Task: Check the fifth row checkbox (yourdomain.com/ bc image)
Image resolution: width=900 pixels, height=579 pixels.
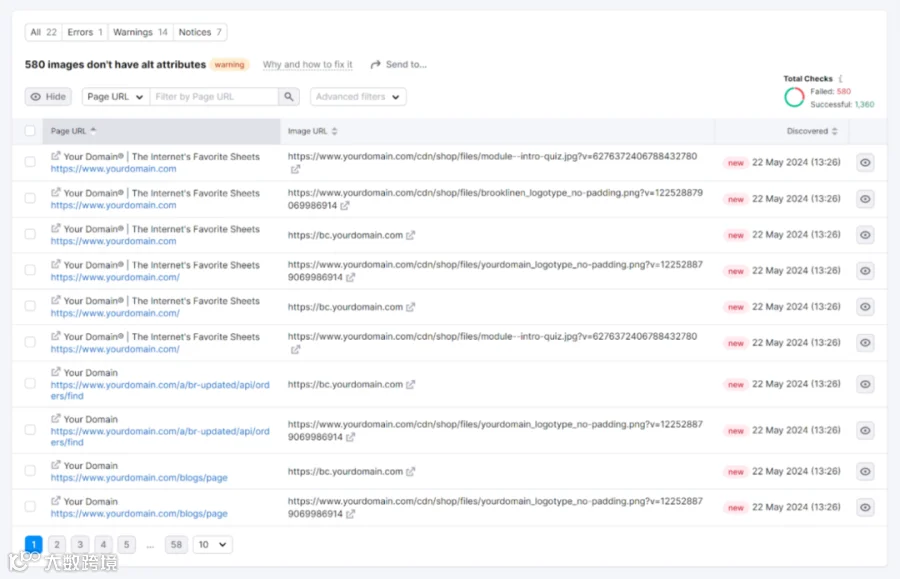Action: click(x=30, y=306)
